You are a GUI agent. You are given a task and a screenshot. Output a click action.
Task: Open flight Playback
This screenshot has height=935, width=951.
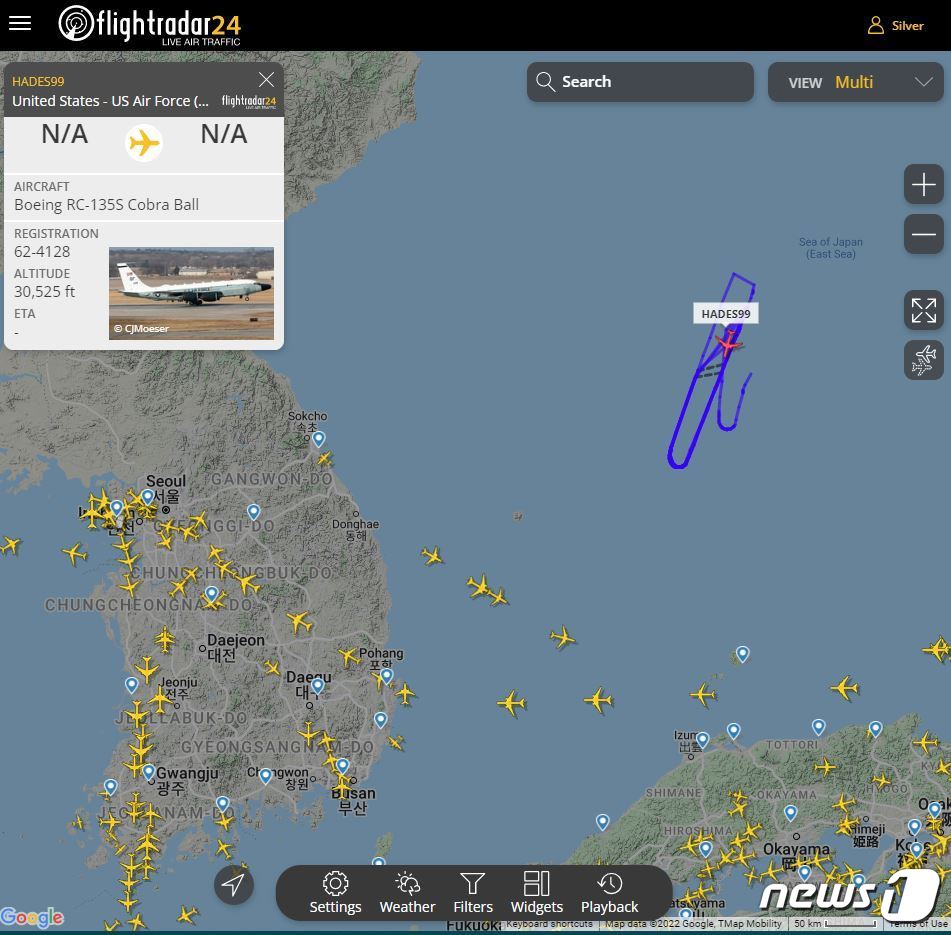pyautogui.click(x=610, y=893)
